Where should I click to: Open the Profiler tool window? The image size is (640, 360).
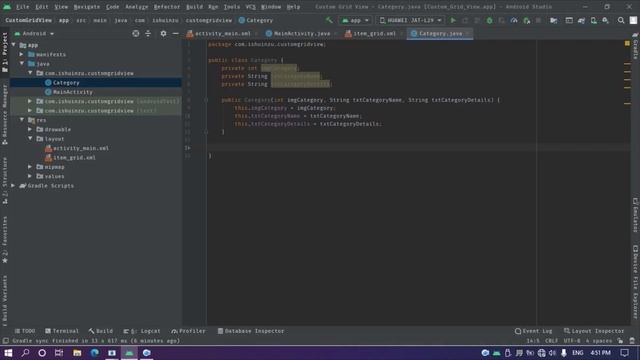(x=189, y=331)
